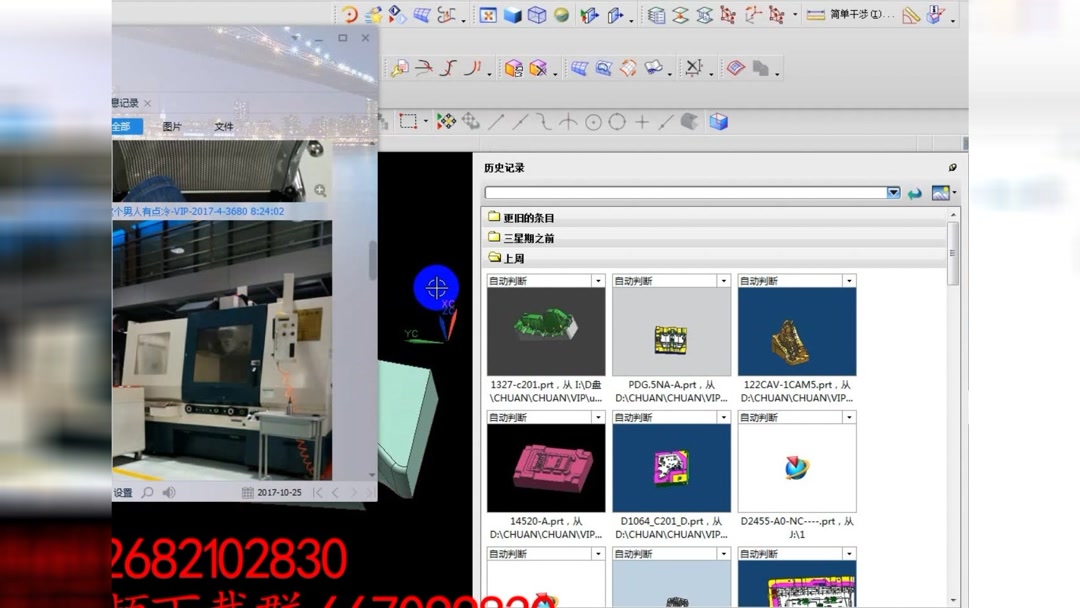1080x608 pixels.
Task: Click the magnifier search icon in chat window
Action: (148, 493)
